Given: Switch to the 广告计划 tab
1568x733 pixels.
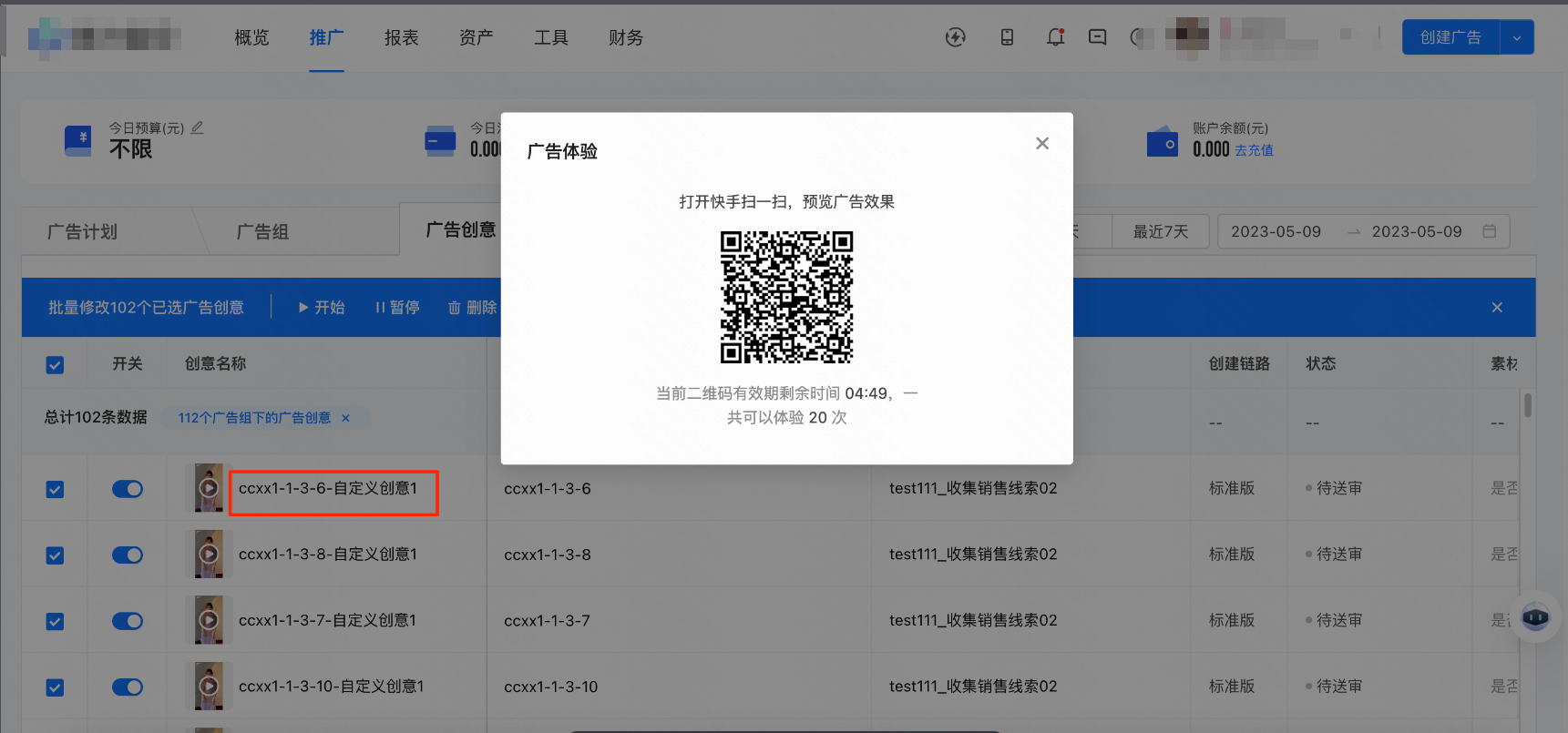Looking at the screenshot, I should [82, 231].
